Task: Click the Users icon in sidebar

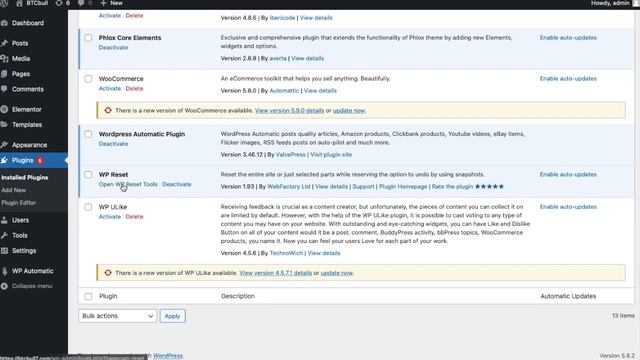Action: click(x=4, y=220)
